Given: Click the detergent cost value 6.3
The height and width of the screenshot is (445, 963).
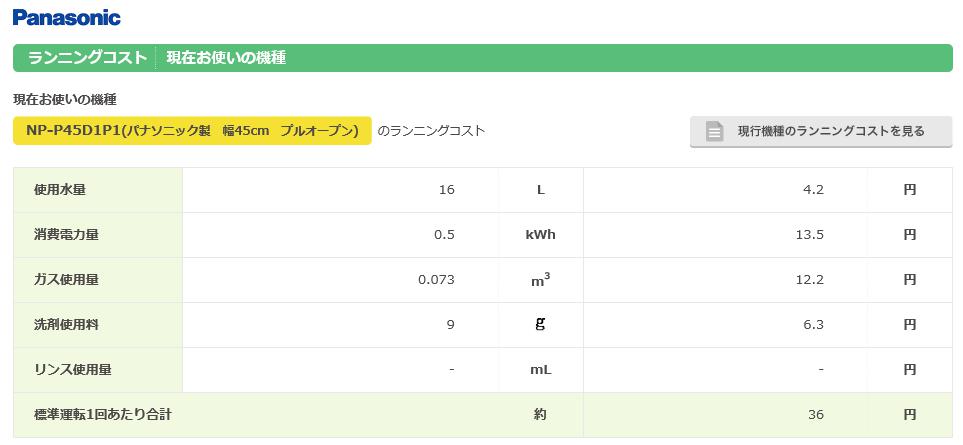Looking at the screenshot, I should coord(813,325).
